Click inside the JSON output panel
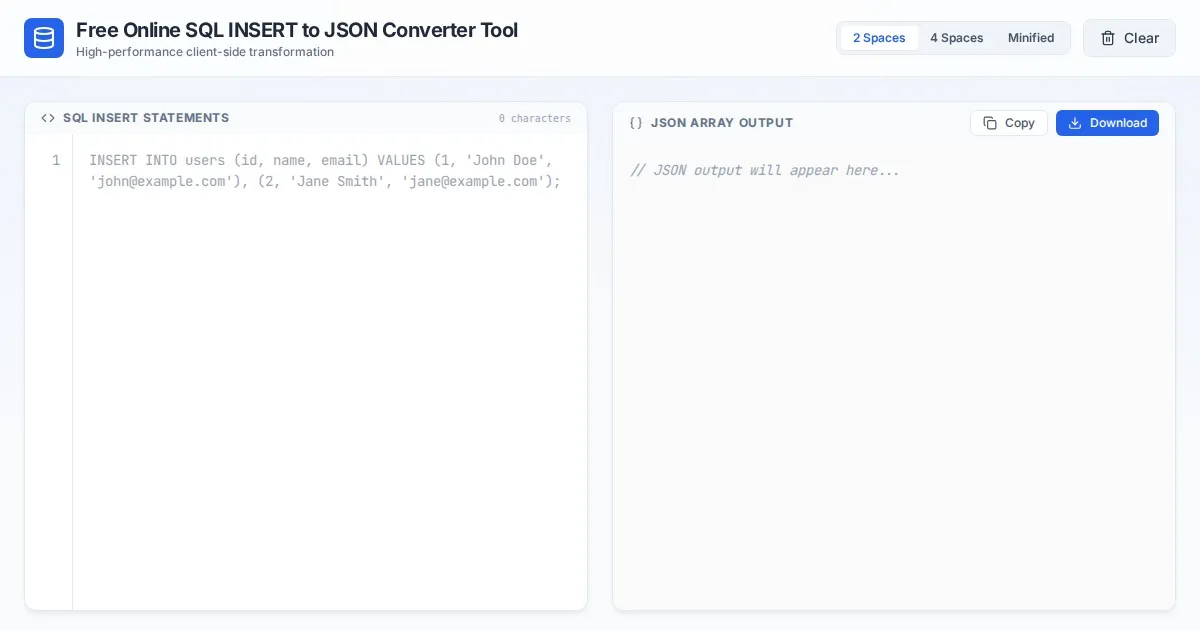The height and width of the screenshot is (630, 1200). point(893,380)
